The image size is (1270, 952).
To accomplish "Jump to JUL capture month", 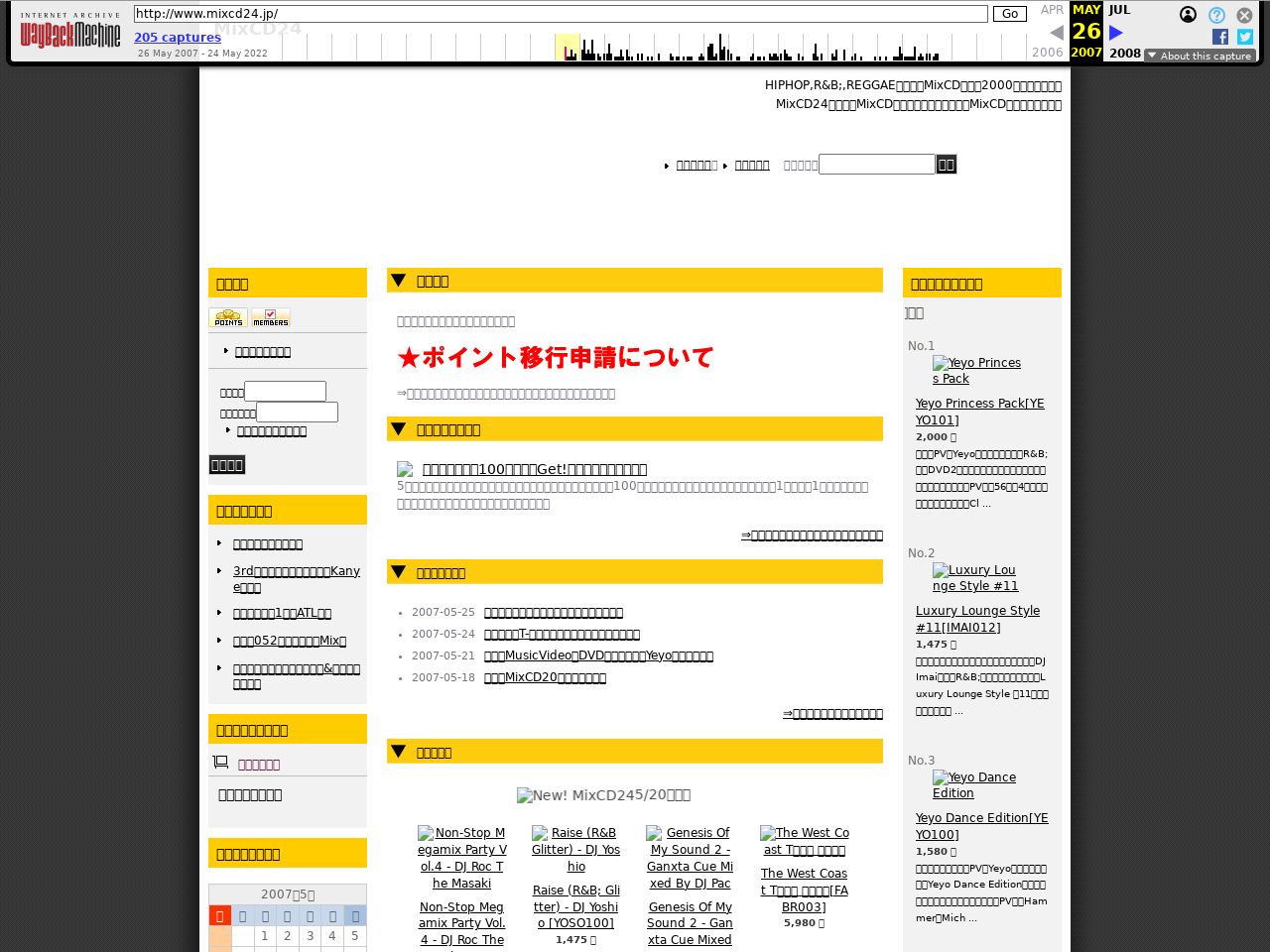I will tap(1119, 10).
